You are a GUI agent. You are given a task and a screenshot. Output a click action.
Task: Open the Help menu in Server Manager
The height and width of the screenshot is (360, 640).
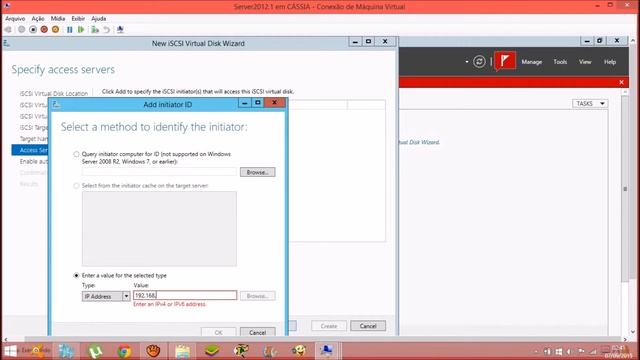coord(610,62)
